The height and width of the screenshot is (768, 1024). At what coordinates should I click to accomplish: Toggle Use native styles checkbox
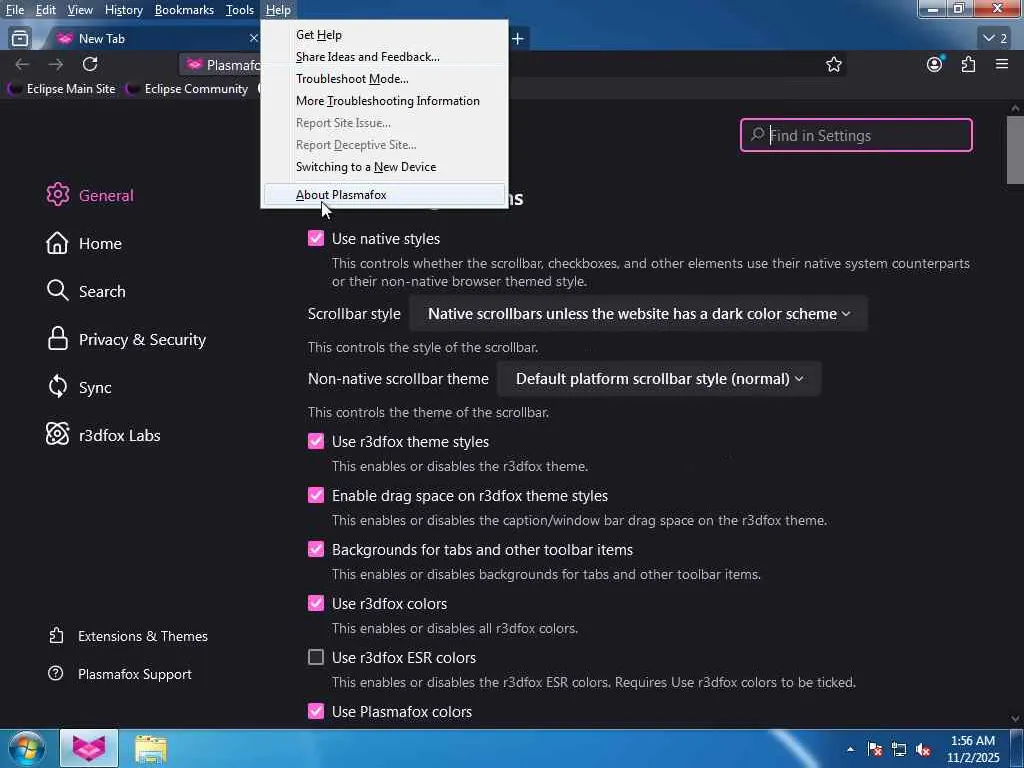(x=315, y=238)
